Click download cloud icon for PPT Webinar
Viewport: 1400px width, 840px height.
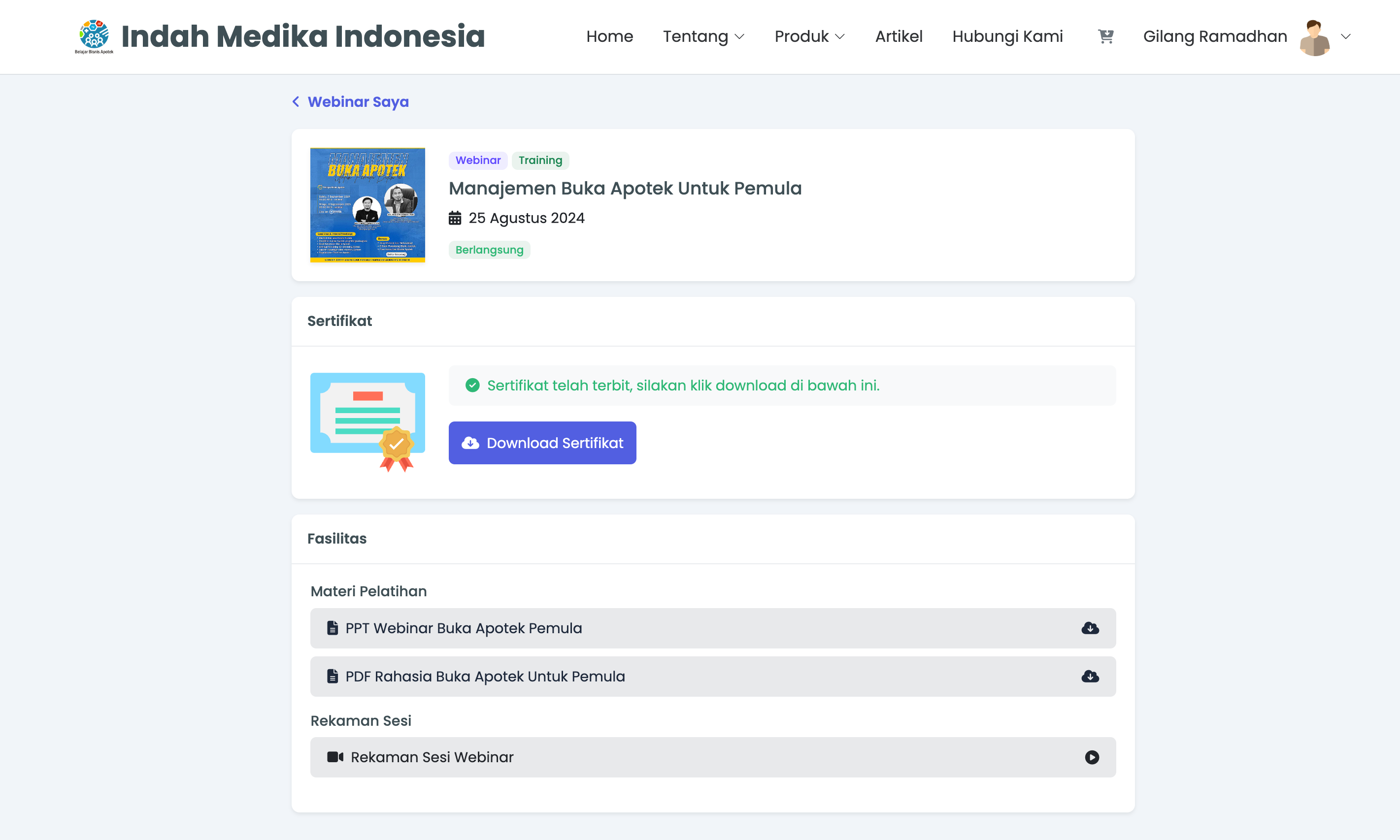(x=1090, y=628)
